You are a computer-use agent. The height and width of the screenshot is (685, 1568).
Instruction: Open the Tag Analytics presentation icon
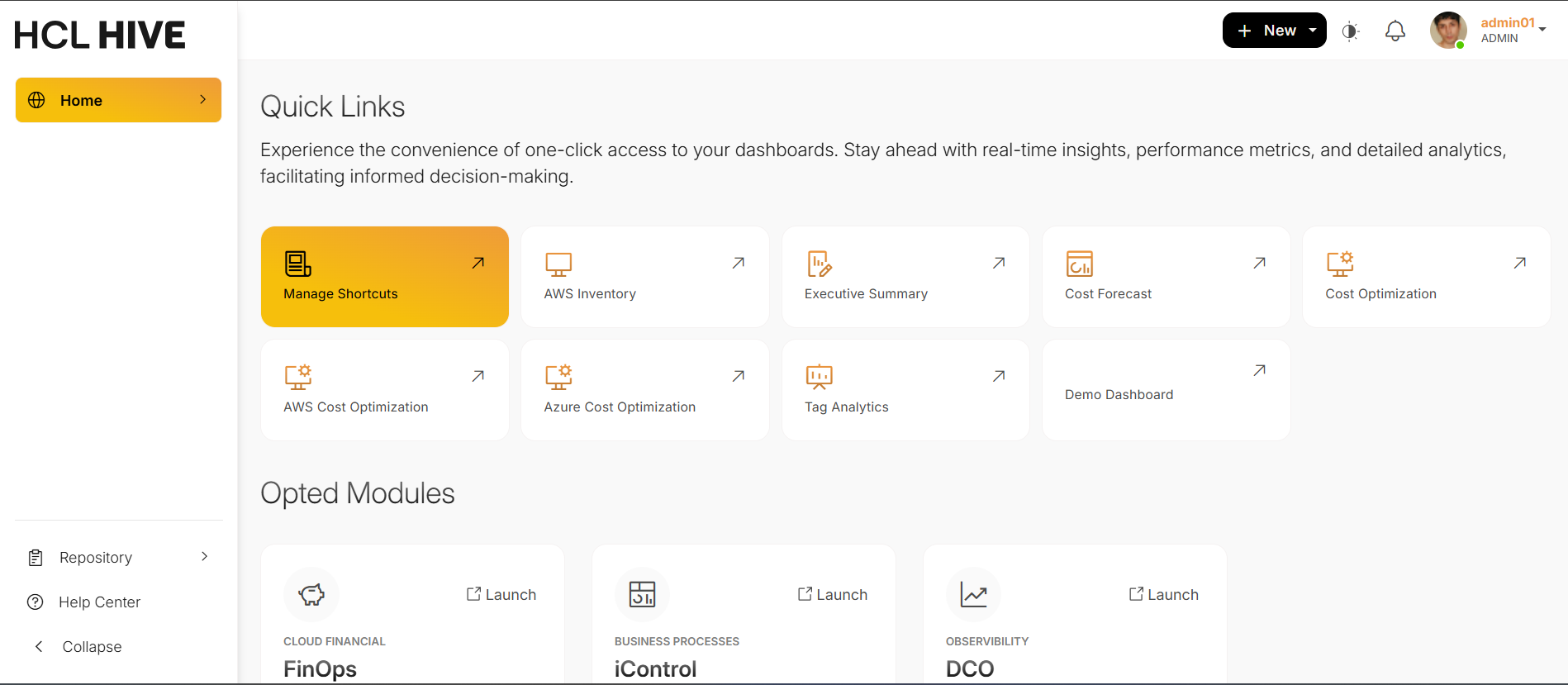point(819,377)
